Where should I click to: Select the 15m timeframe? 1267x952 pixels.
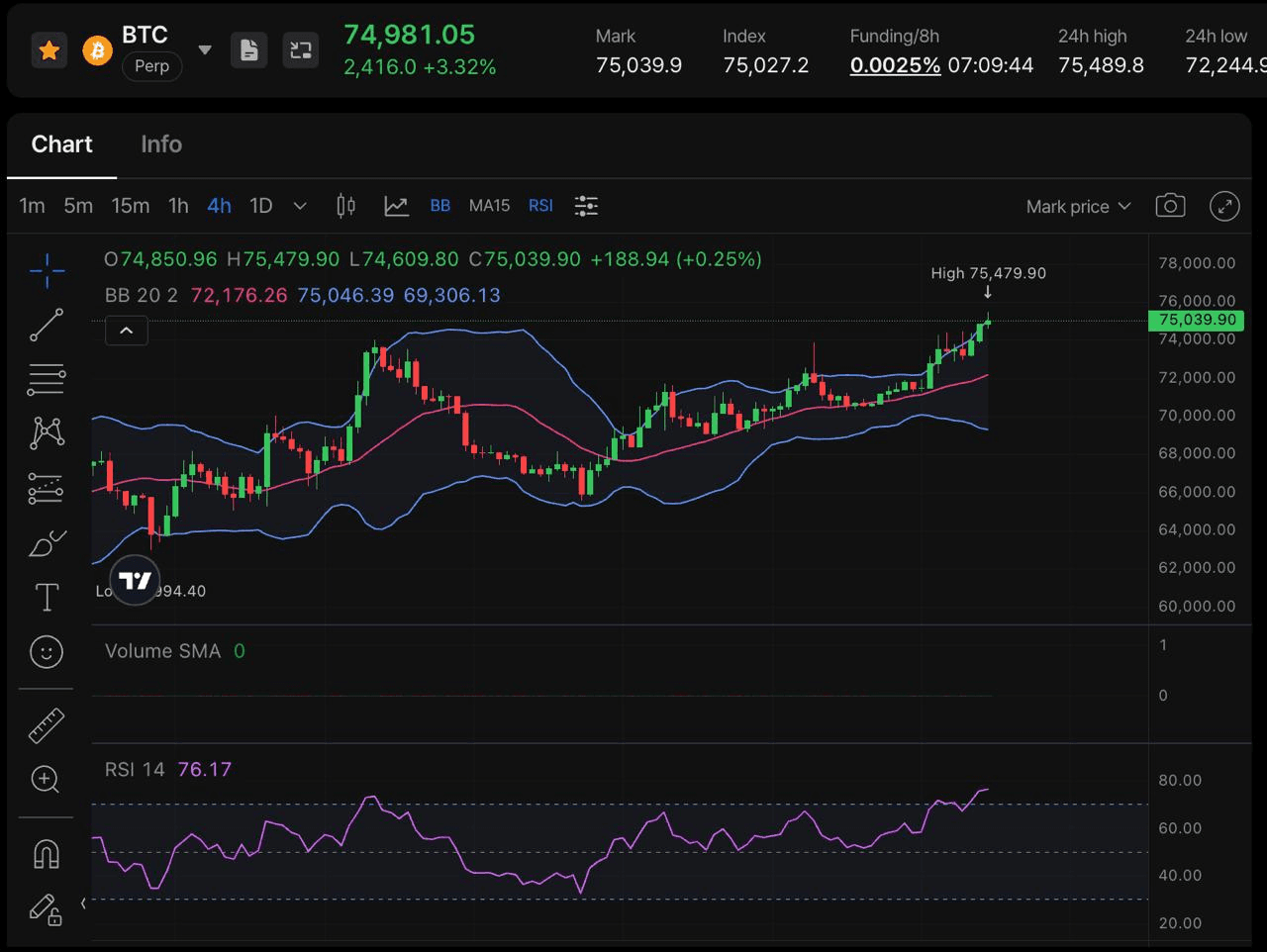click(x=131, y=206)
